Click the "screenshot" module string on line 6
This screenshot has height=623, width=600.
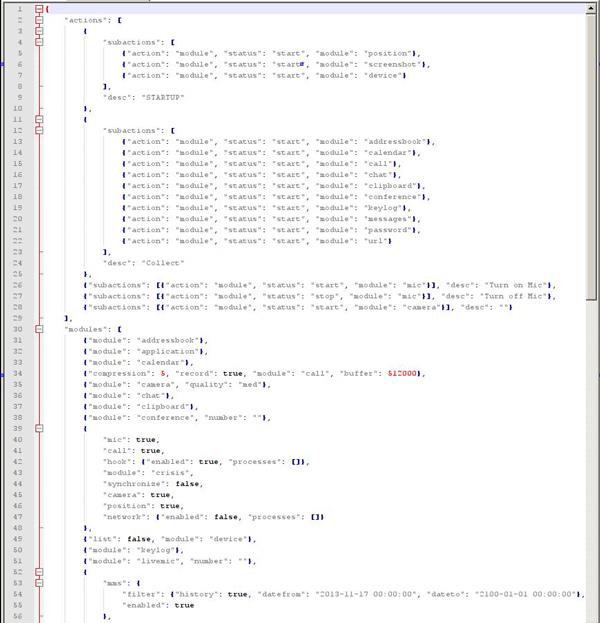pos(393,64)
